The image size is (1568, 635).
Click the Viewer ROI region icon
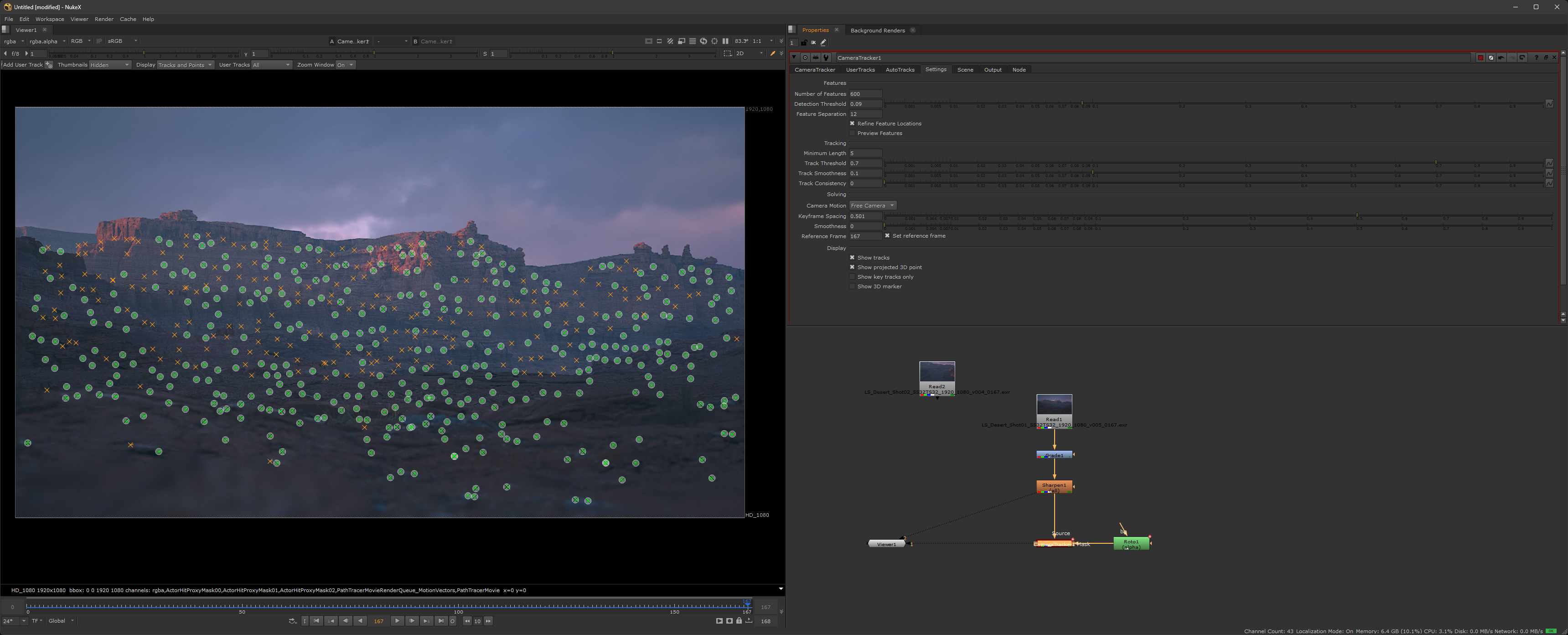(727, 53)
